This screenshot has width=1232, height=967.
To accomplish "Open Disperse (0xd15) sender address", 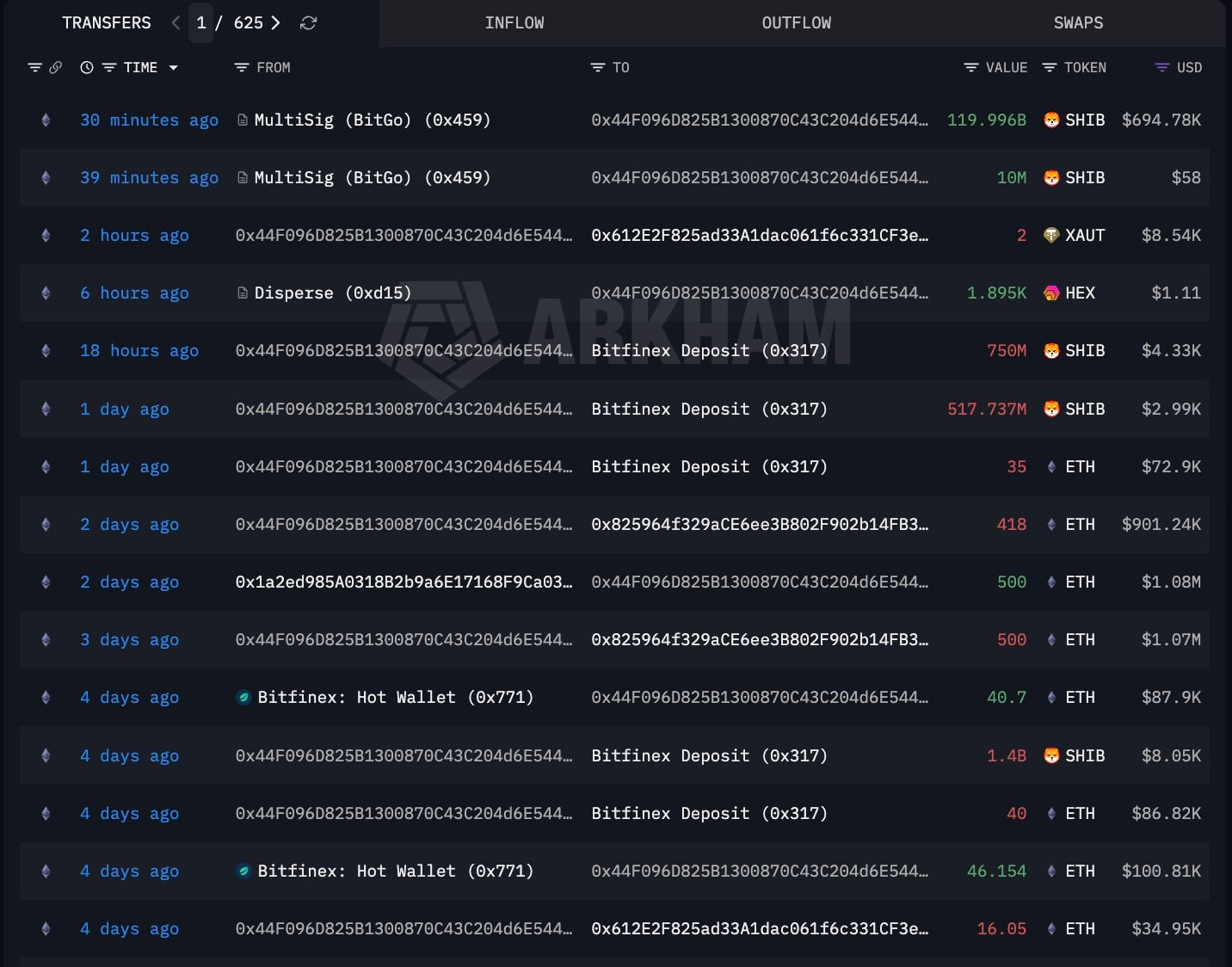I will tap(332, 293).
